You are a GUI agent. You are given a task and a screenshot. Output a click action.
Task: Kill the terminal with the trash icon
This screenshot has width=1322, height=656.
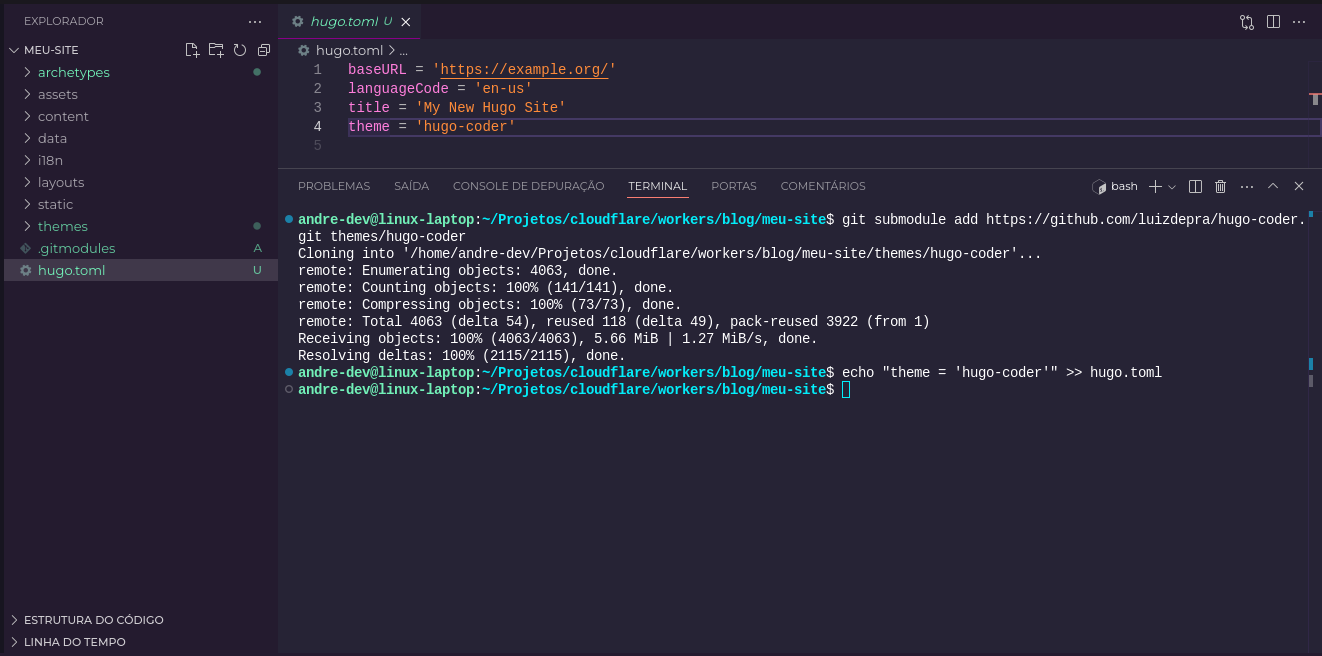click(1220, 186)
